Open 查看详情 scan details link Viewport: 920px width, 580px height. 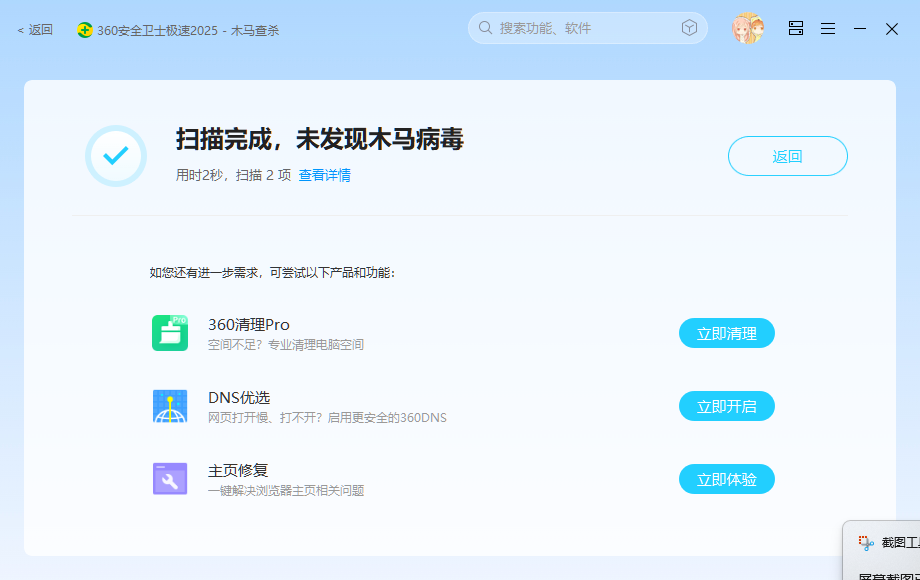pos(324,175)
